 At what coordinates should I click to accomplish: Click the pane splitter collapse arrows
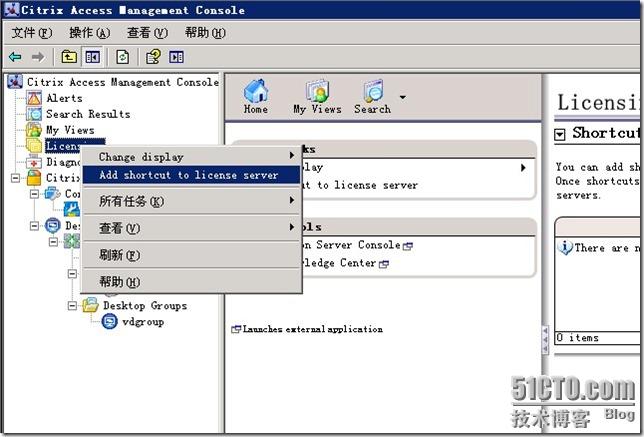coord(545,340)
